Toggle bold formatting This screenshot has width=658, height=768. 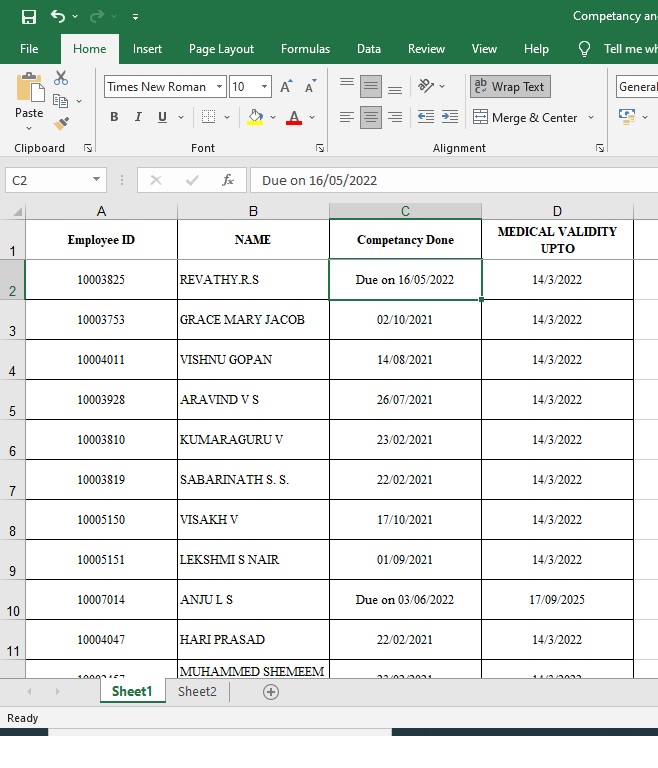coord(114,117)
